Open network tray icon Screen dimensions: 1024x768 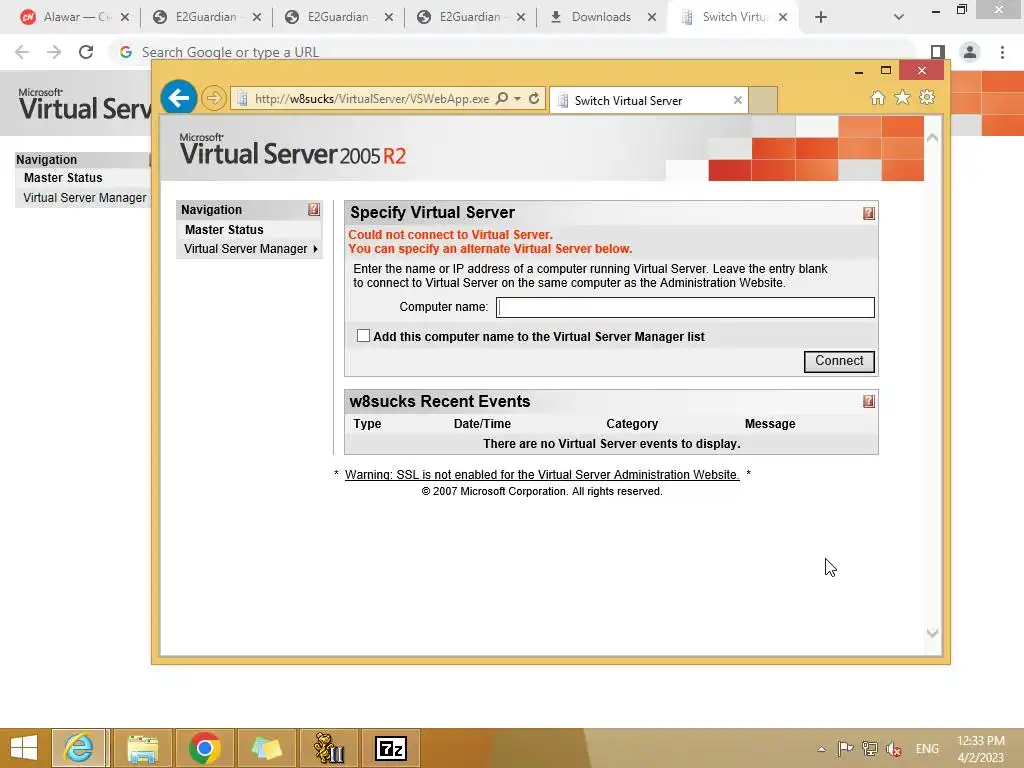[x=869, y=749]
